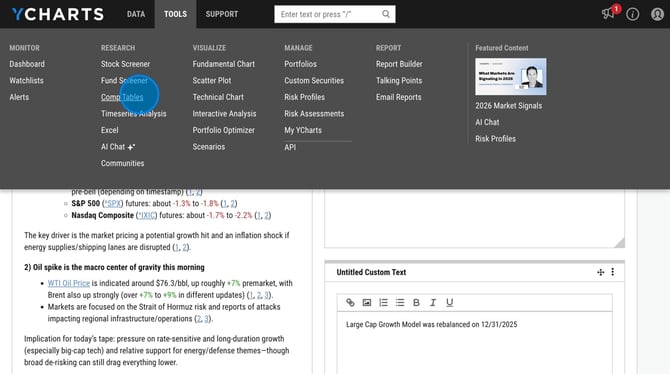This screenshot has width=670, height=374.
Task: Click the move handle on Untitled Custom Text
Action: pyautogui.click(x=600, y=272)
